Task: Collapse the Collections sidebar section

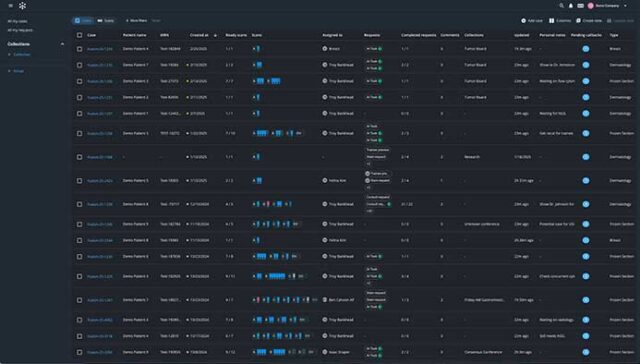Action: click(x=62, y=44)
